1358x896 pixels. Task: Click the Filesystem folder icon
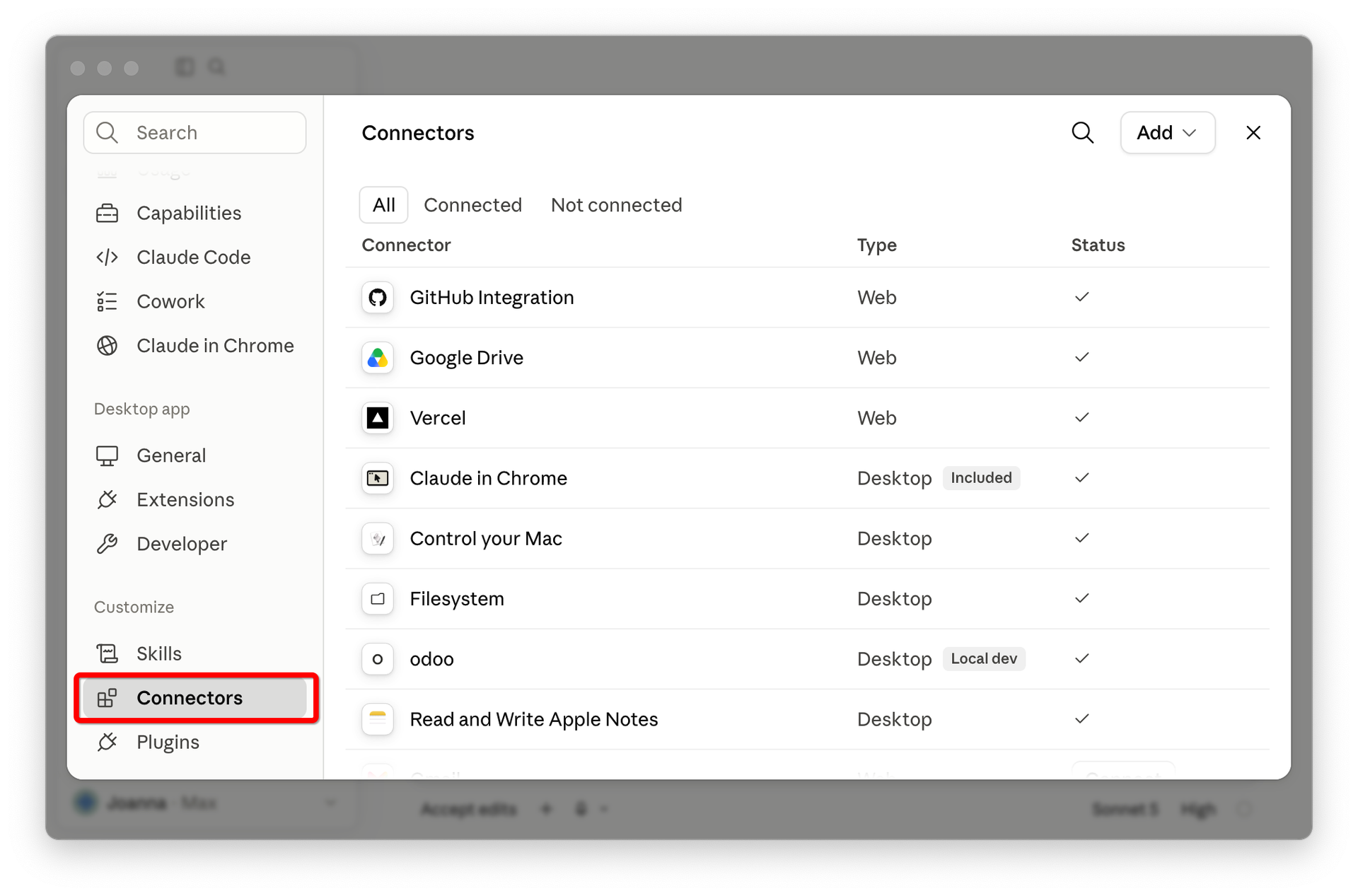[378, 599]
